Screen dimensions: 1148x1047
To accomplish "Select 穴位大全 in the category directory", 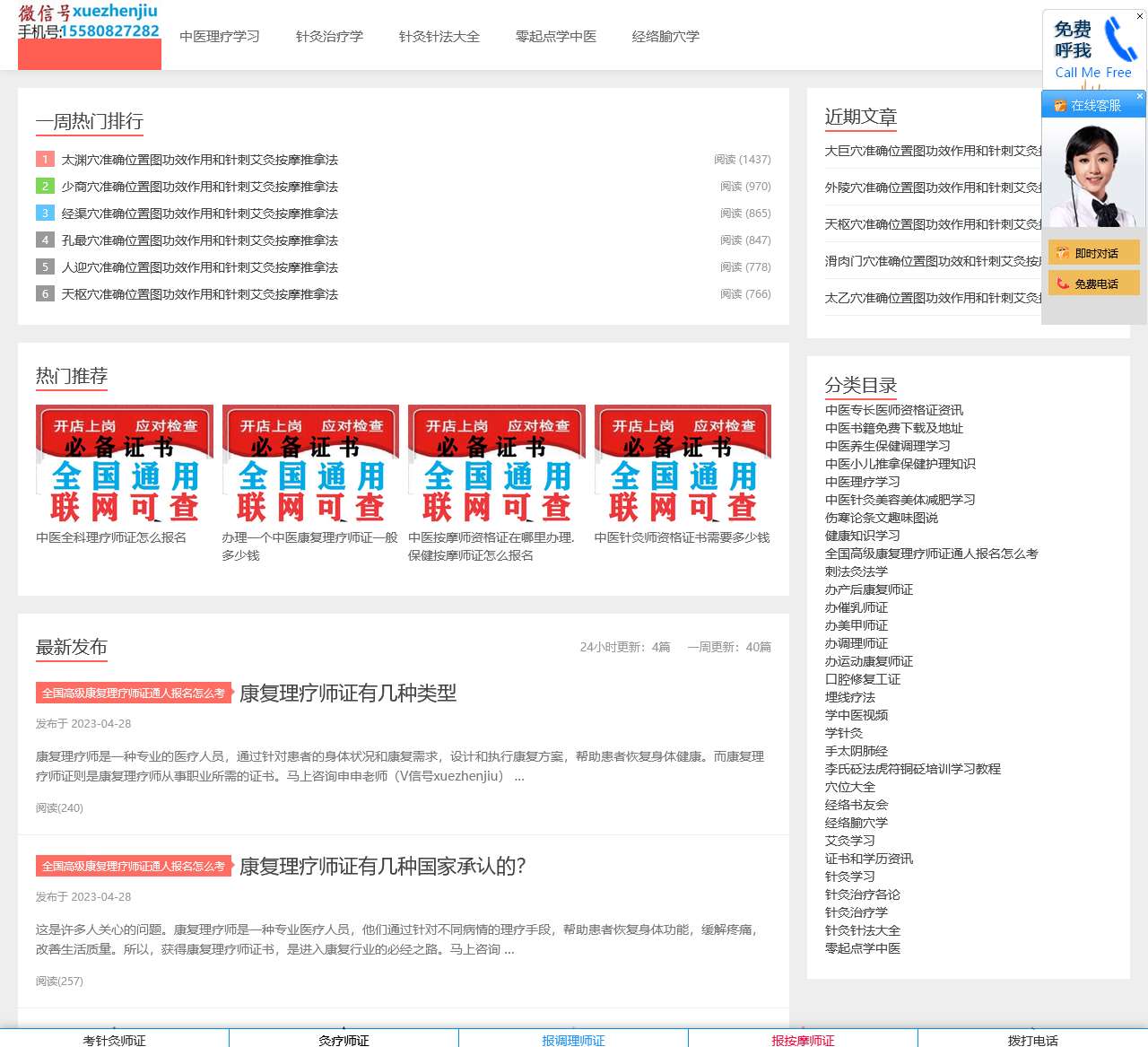I will coord(848,787).
